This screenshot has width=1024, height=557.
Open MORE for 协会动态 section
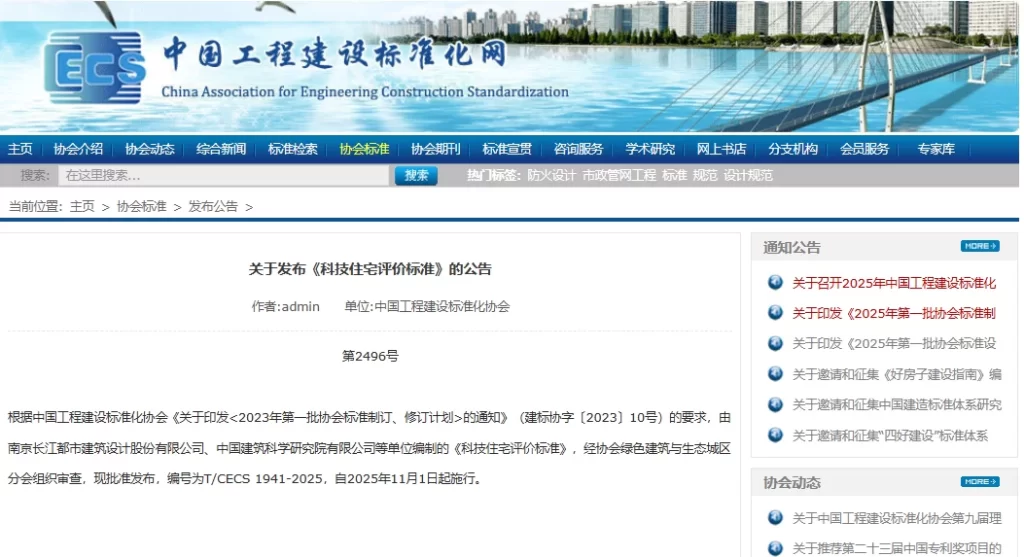coord(980,482)
